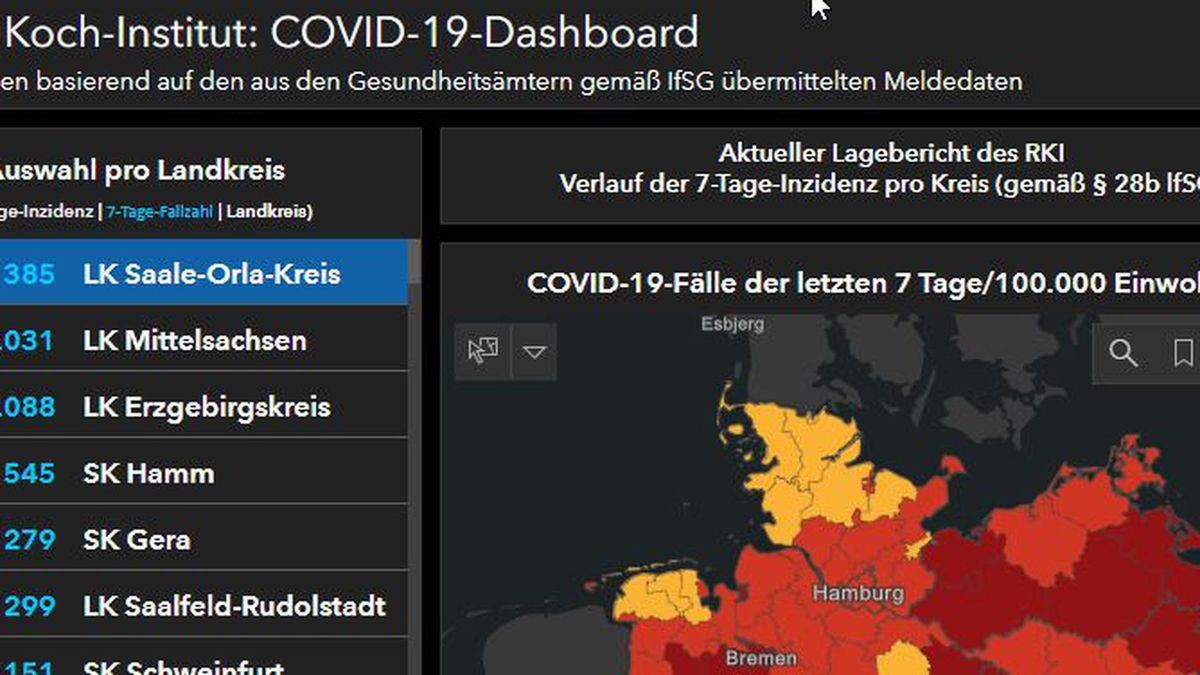
Task: Click the Hamburg label on the map
Action: click(x=858, y=594)
